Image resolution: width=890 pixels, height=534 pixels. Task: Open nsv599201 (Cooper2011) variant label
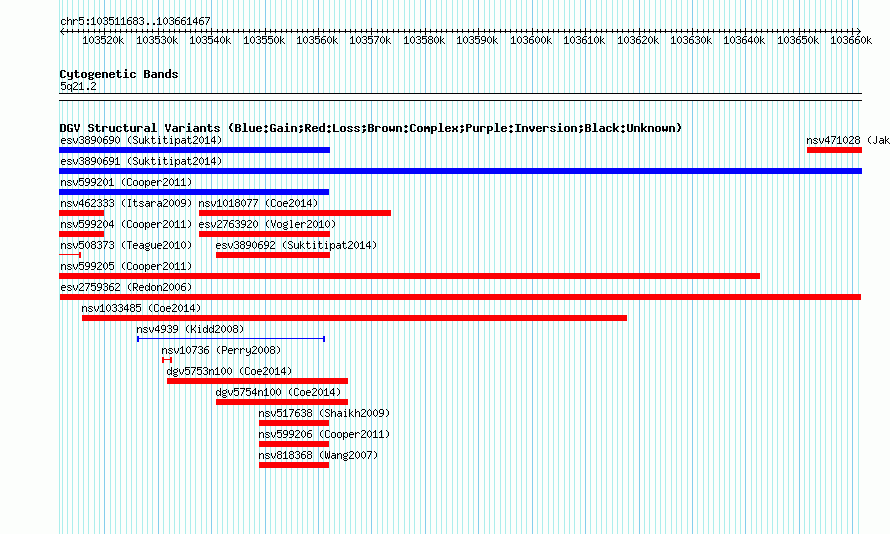pos(126,182)
